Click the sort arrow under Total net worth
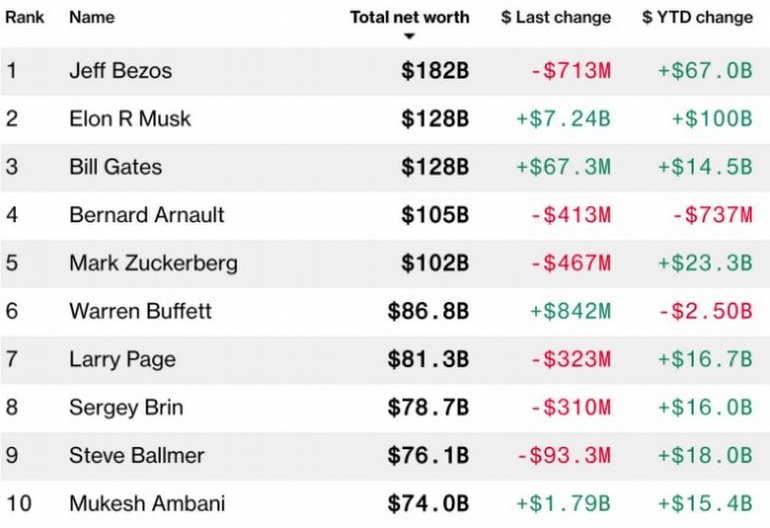 (409, 38)
